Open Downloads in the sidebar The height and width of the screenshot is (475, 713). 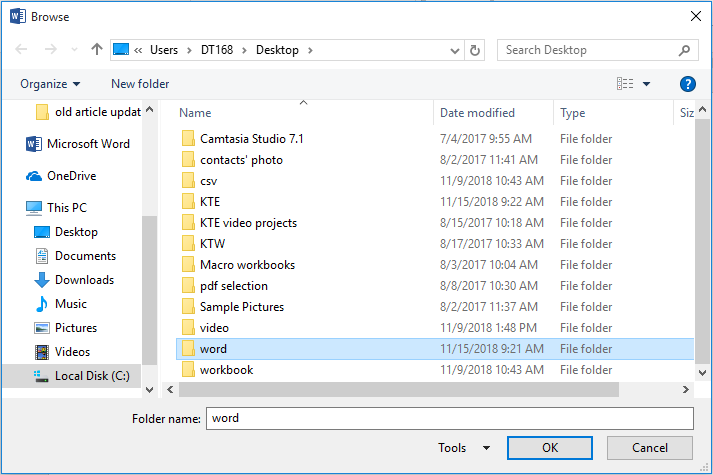[x=84, y=280]
